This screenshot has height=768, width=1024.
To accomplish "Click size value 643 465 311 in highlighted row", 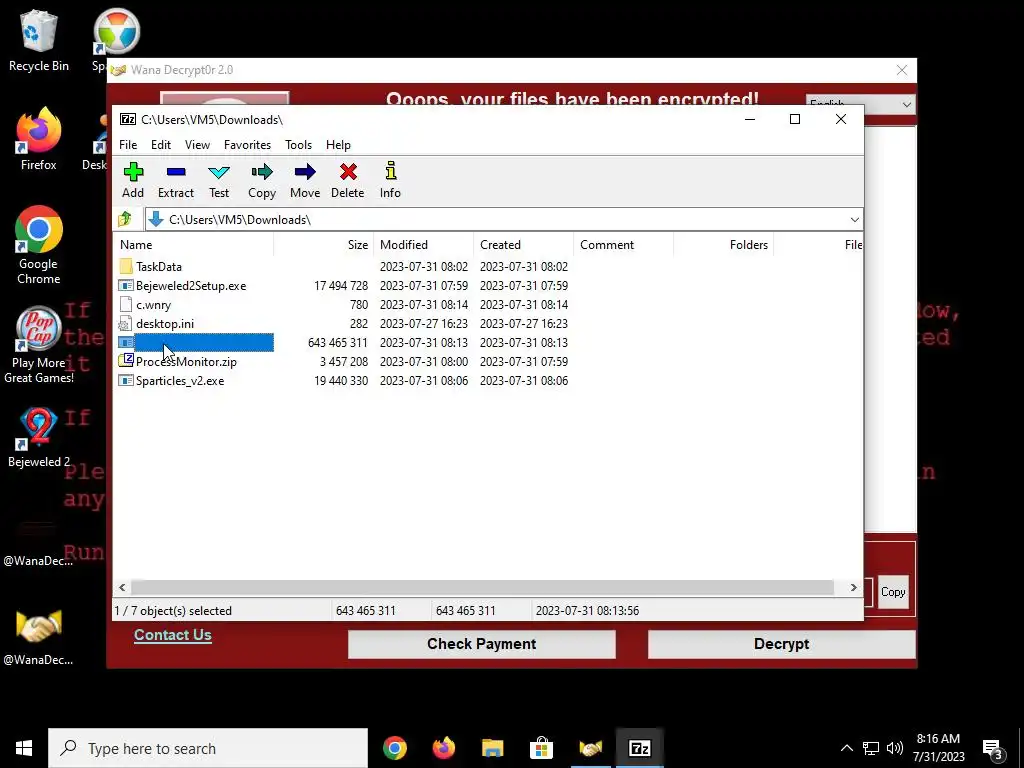I will tap(338, 343).
